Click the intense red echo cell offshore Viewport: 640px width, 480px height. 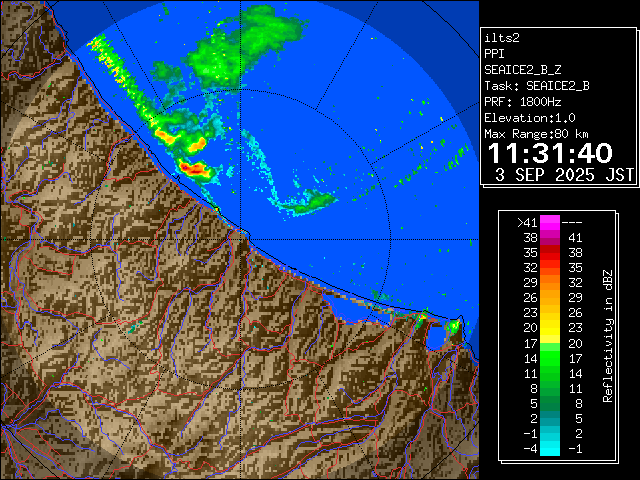[194, 168]
